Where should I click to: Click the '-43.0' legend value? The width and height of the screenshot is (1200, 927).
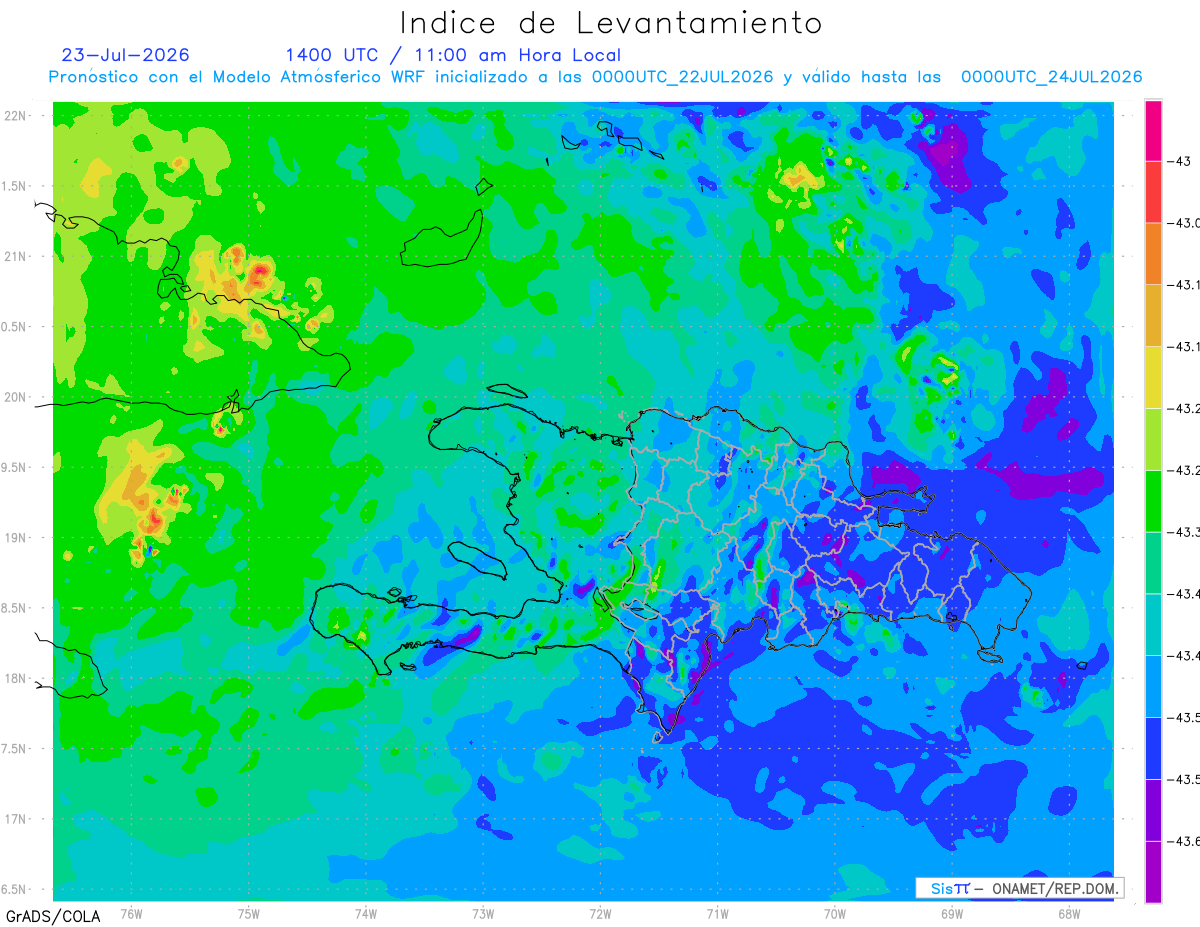(x=1186, y=223)
